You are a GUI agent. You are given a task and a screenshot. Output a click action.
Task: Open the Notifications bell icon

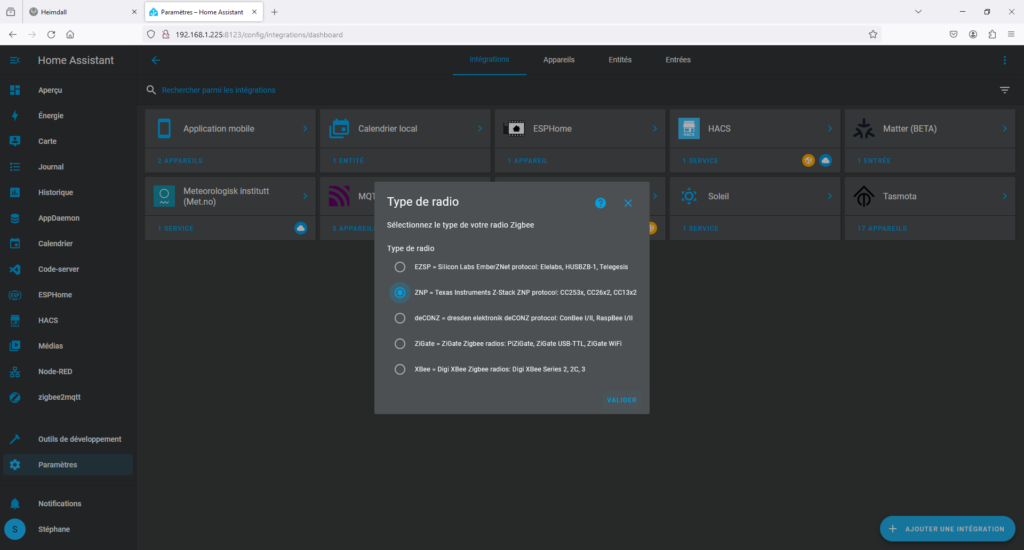(x=14, y=504)
